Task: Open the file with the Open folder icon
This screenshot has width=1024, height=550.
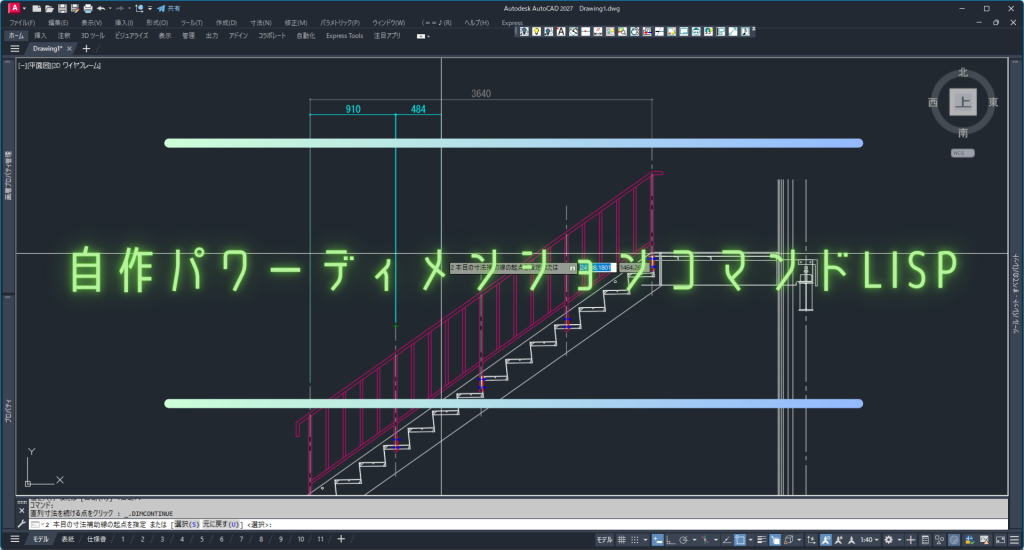Action: (49, 8)
